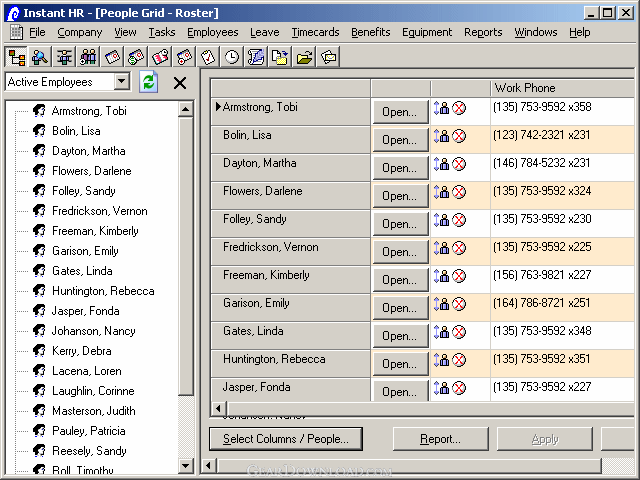The width and height of the screenshot is (640, 480).
Task: Select Lacena, Loren in the tree
Action: 87,371
